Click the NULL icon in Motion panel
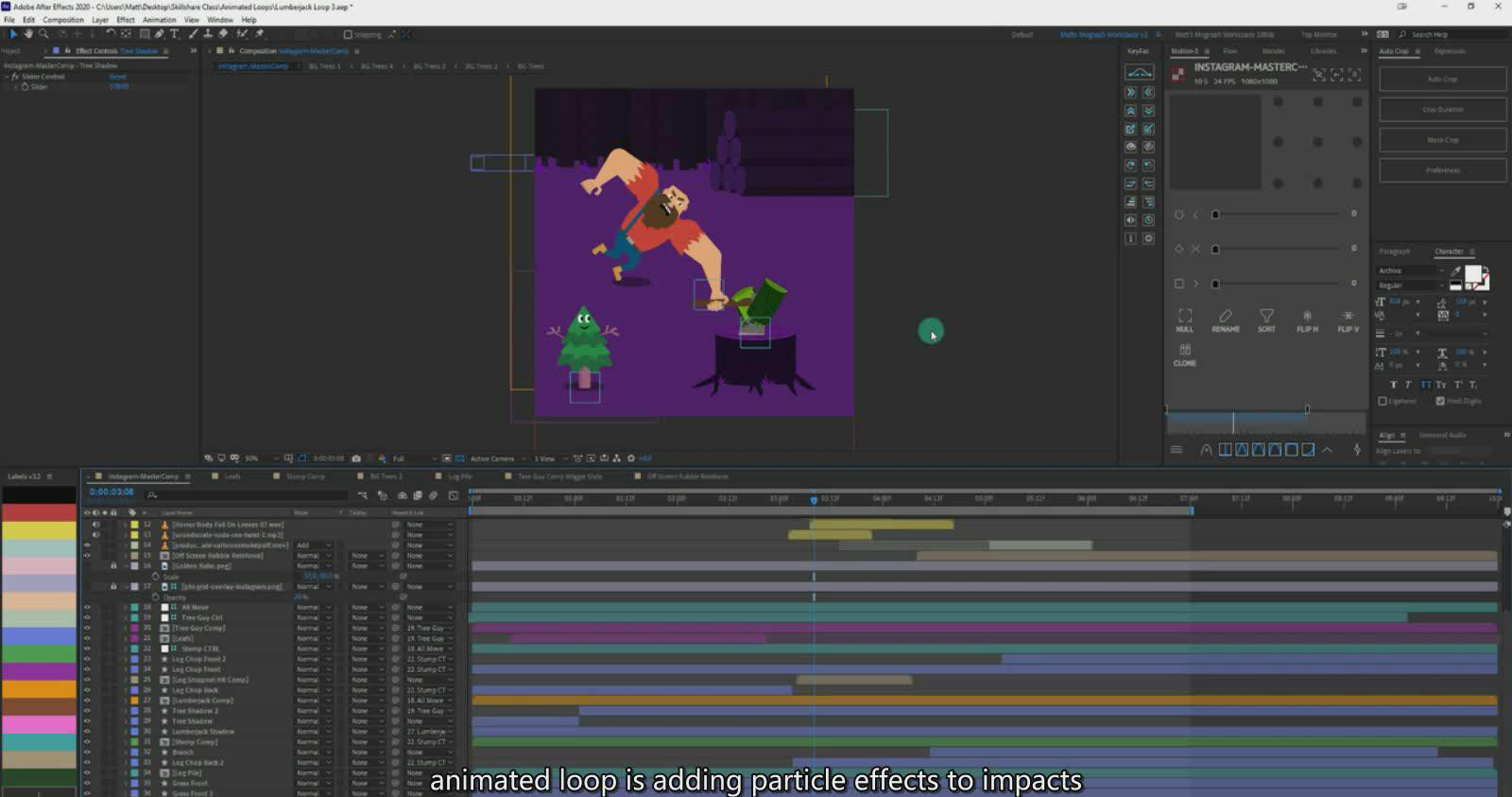This screenshot has width=1512, height=797. (x=1185, y=316)
